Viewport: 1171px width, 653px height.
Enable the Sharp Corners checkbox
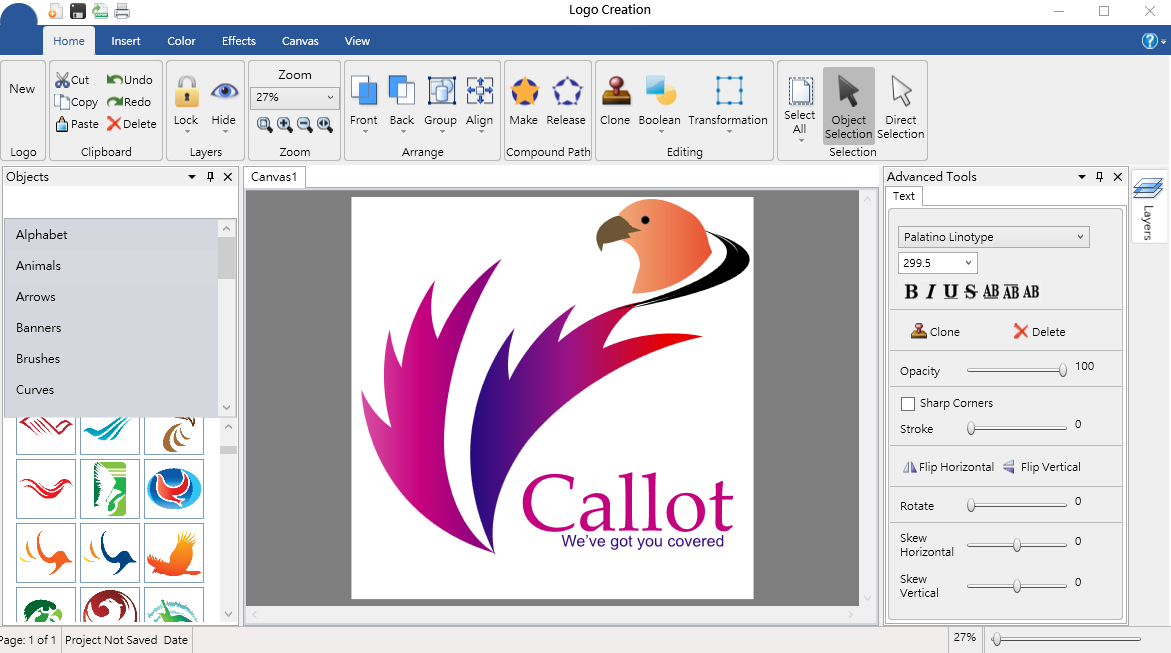pyautogui.click(x=908, y=403)
